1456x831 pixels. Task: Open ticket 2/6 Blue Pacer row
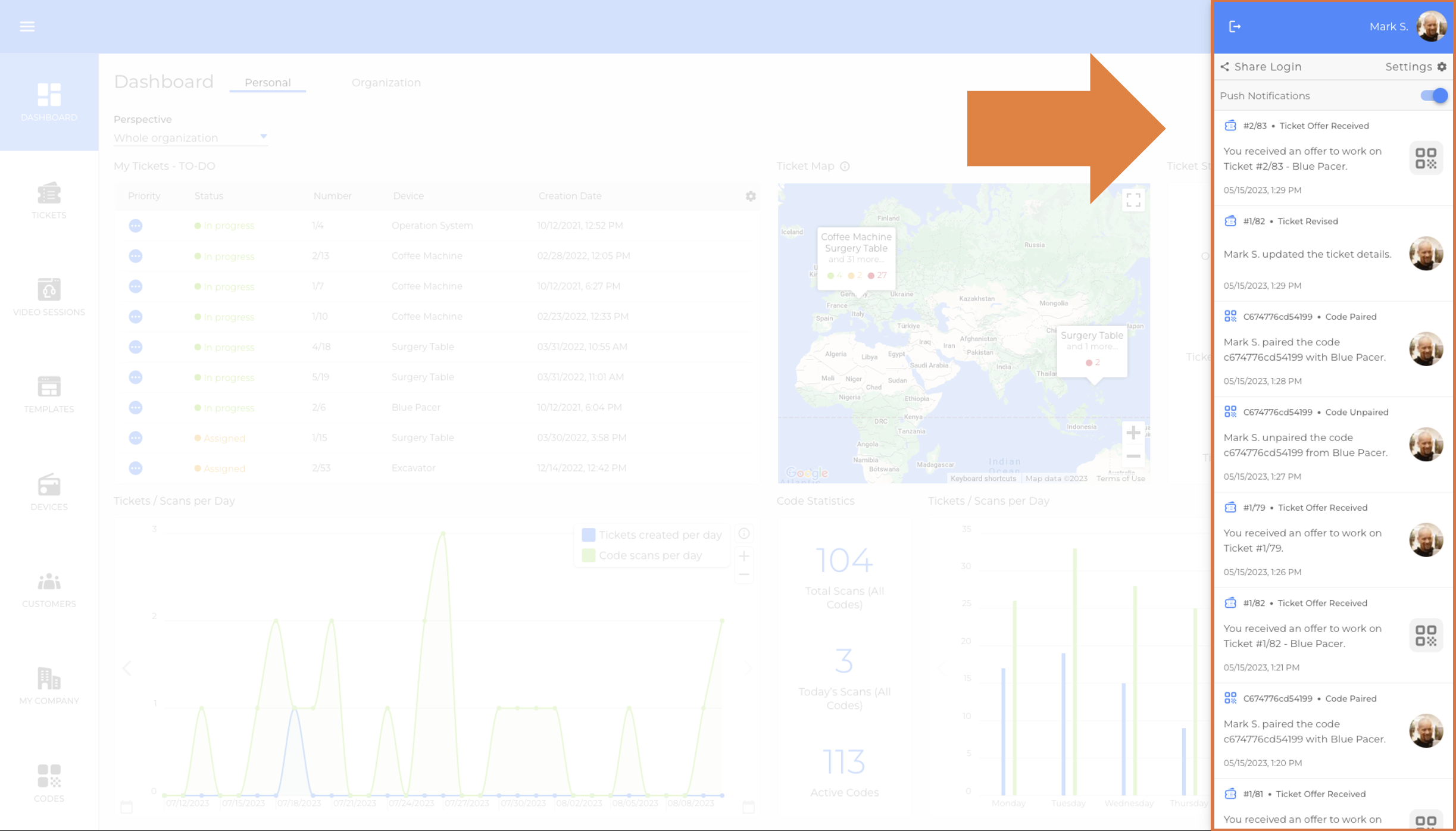pos(438,408)
